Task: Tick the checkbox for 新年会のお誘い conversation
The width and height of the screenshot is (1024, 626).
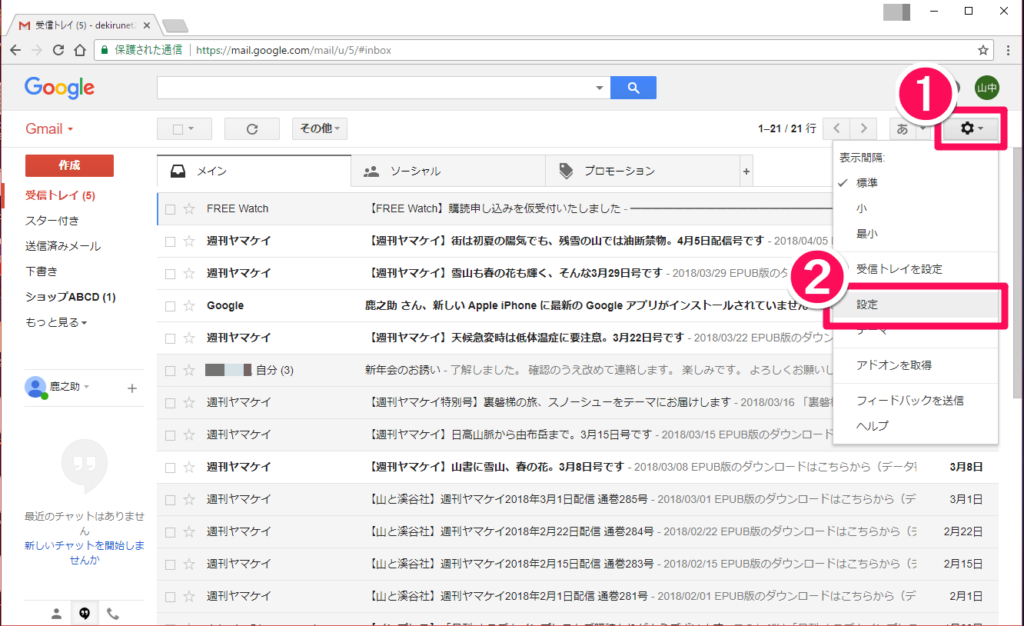Action: 170,371
